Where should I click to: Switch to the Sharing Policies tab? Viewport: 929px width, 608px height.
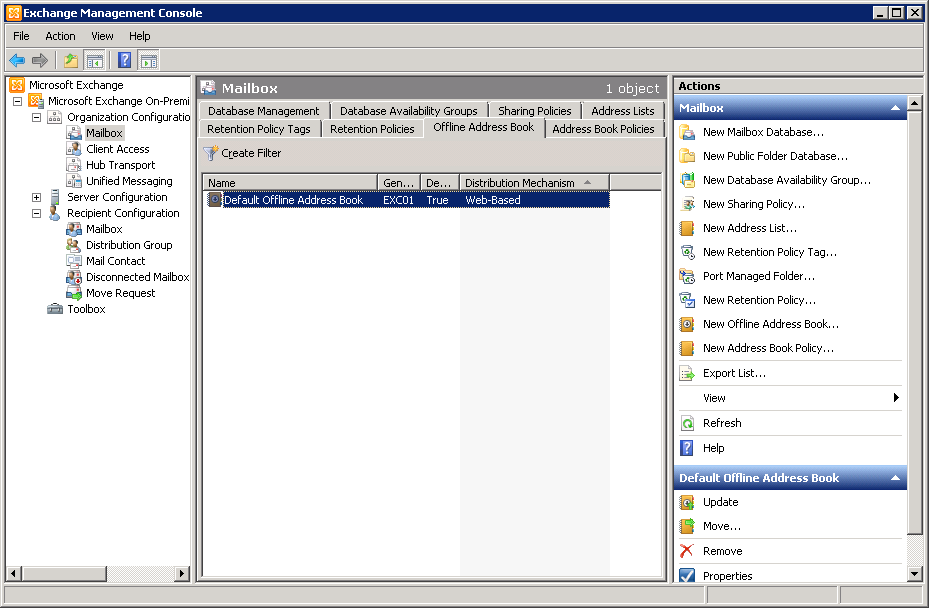tap(534, 111)
